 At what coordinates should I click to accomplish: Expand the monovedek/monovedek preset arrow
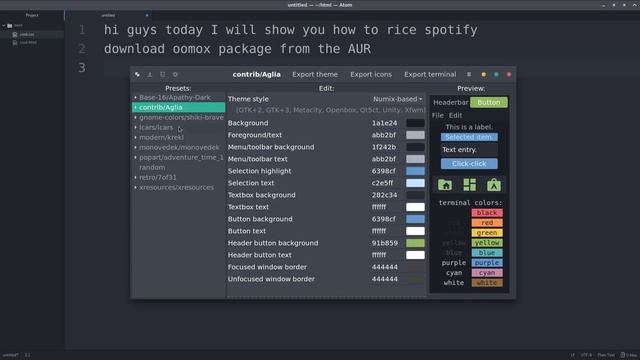coord(136,147)
